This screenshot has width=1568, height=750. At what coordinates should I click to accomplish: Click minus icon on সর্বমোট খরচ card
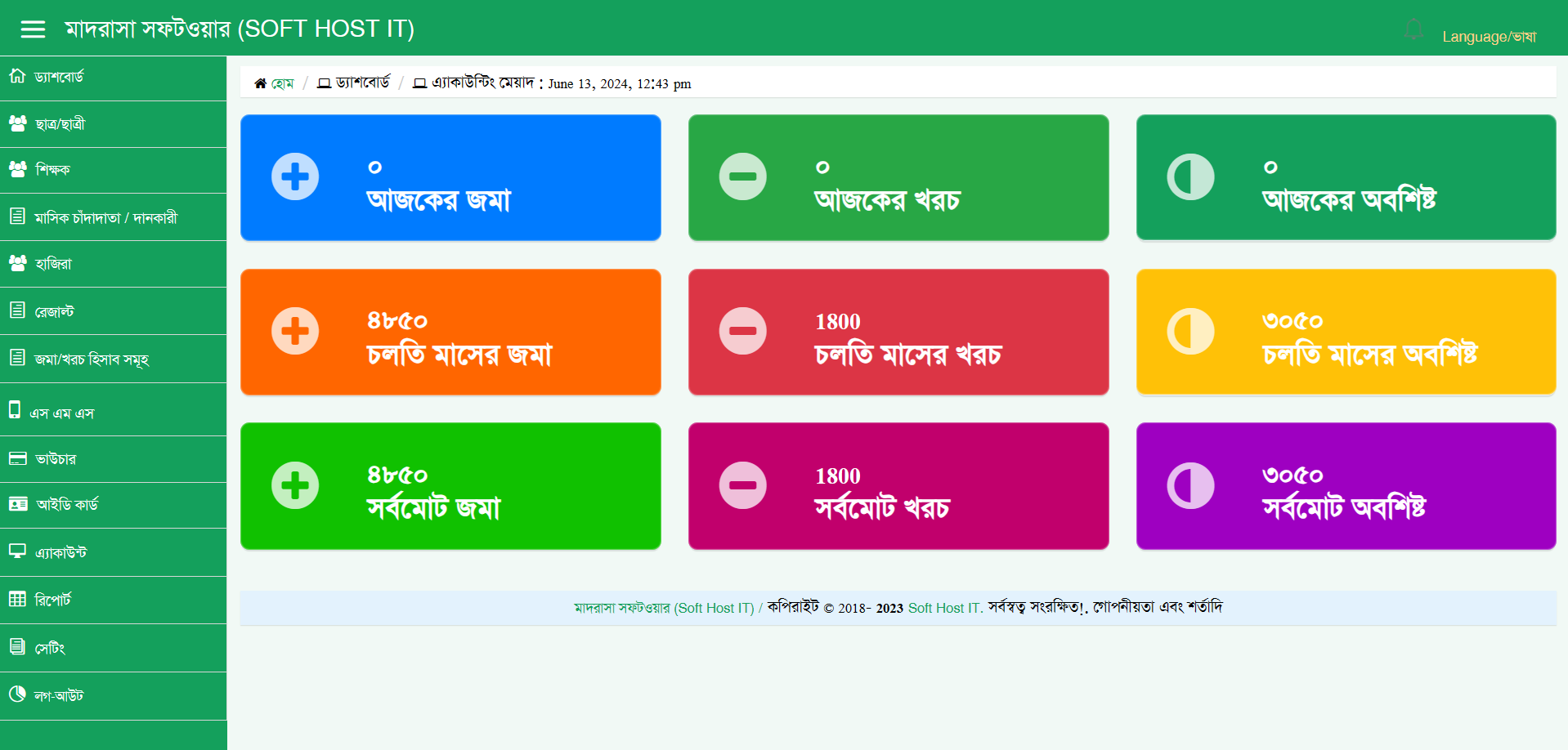tap(742, 485)
